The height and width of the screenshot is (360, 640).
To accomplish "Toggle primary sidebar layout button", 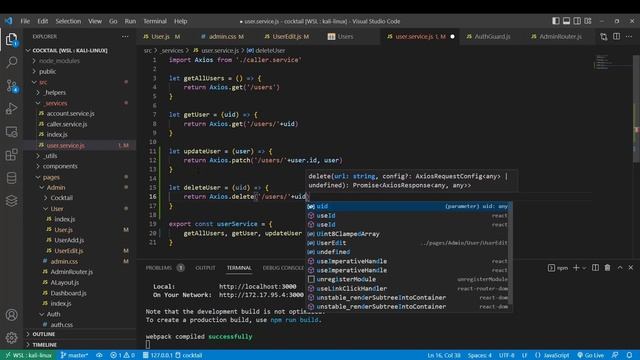I will point(556,21).
